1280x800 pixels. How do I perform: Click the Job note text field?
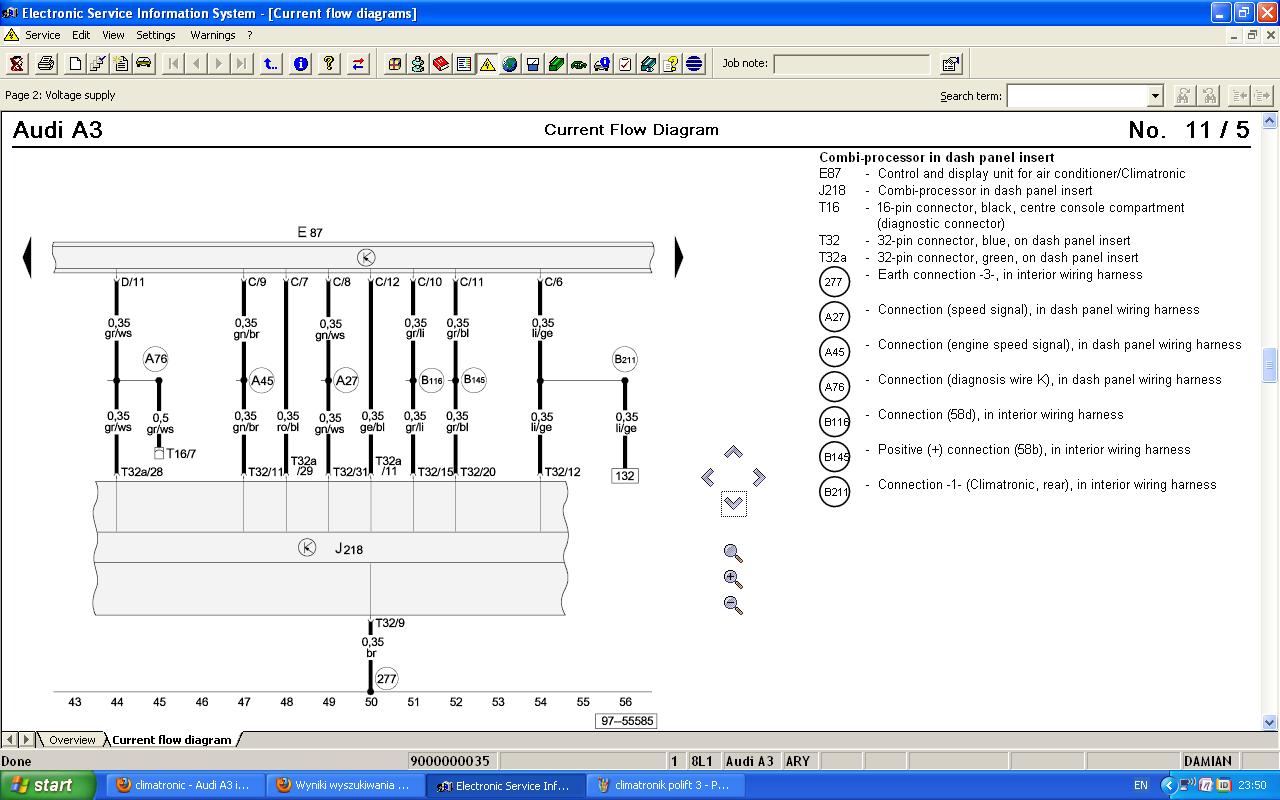[851, 64]
